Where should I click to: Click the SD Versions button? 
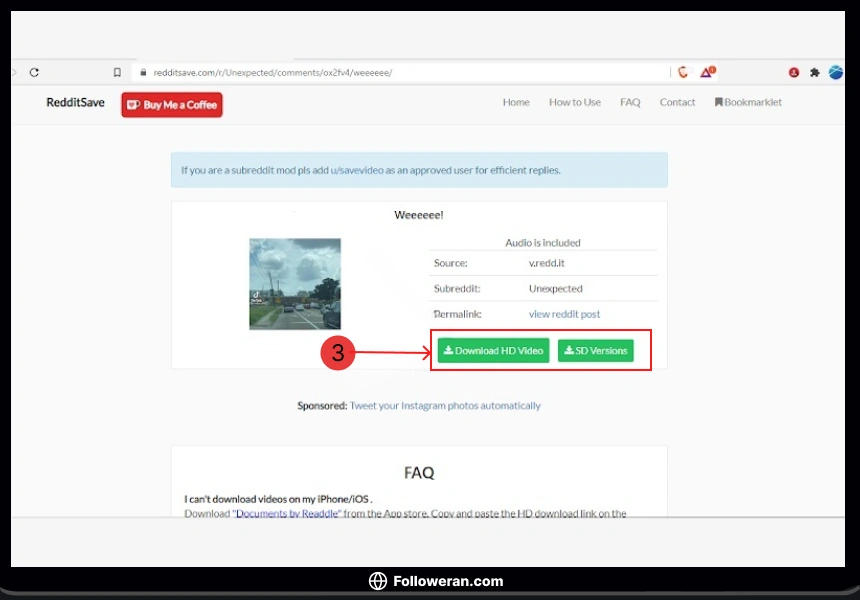point(596,350)
